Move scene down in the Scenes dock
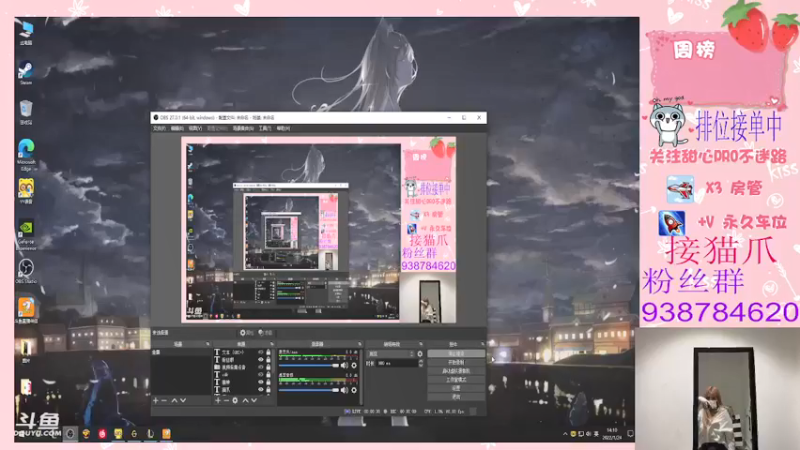Image resolution: width=800 pixels, height=450 pixels. (x=183, y=401)
